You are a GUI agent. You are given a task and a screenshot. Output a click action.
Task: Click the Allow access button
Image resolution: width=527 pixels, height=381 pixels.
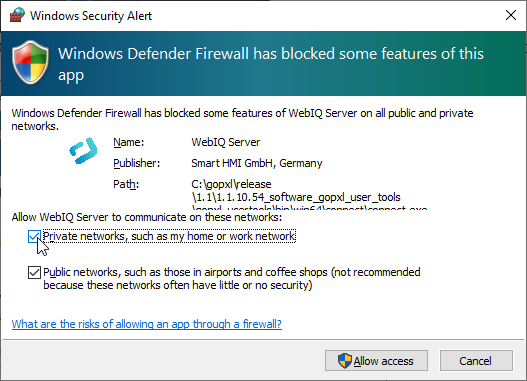[x=376, y=361]
